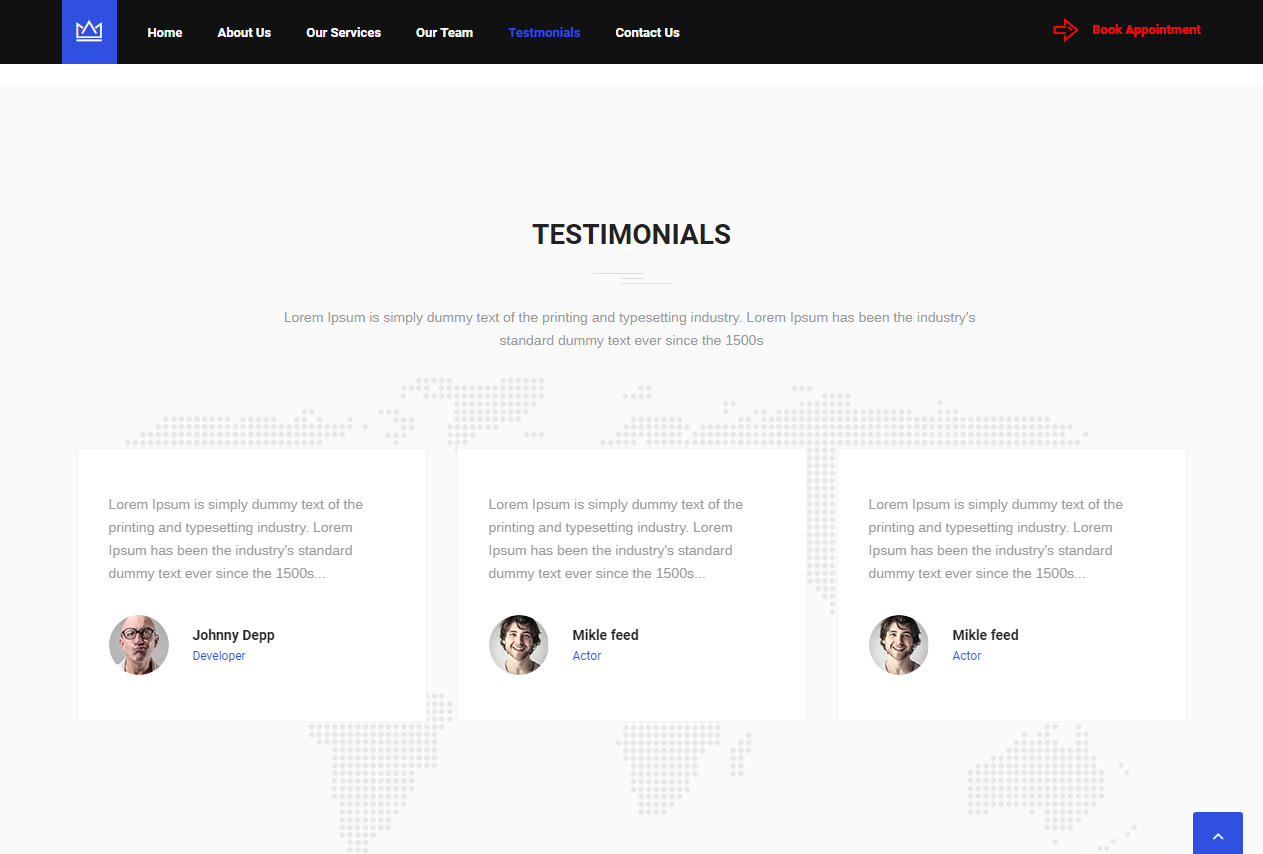Image resolution: width=1263 pixels, height=854 pixels.
Task: Click the red arrow icon beside Book Appointment
Action: pos(1066,30)
